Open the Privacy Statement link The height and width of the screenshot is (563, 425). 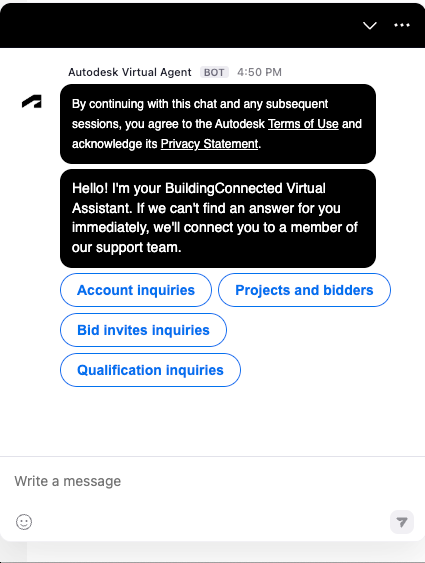pyautogui.click(x=209, y=144)
